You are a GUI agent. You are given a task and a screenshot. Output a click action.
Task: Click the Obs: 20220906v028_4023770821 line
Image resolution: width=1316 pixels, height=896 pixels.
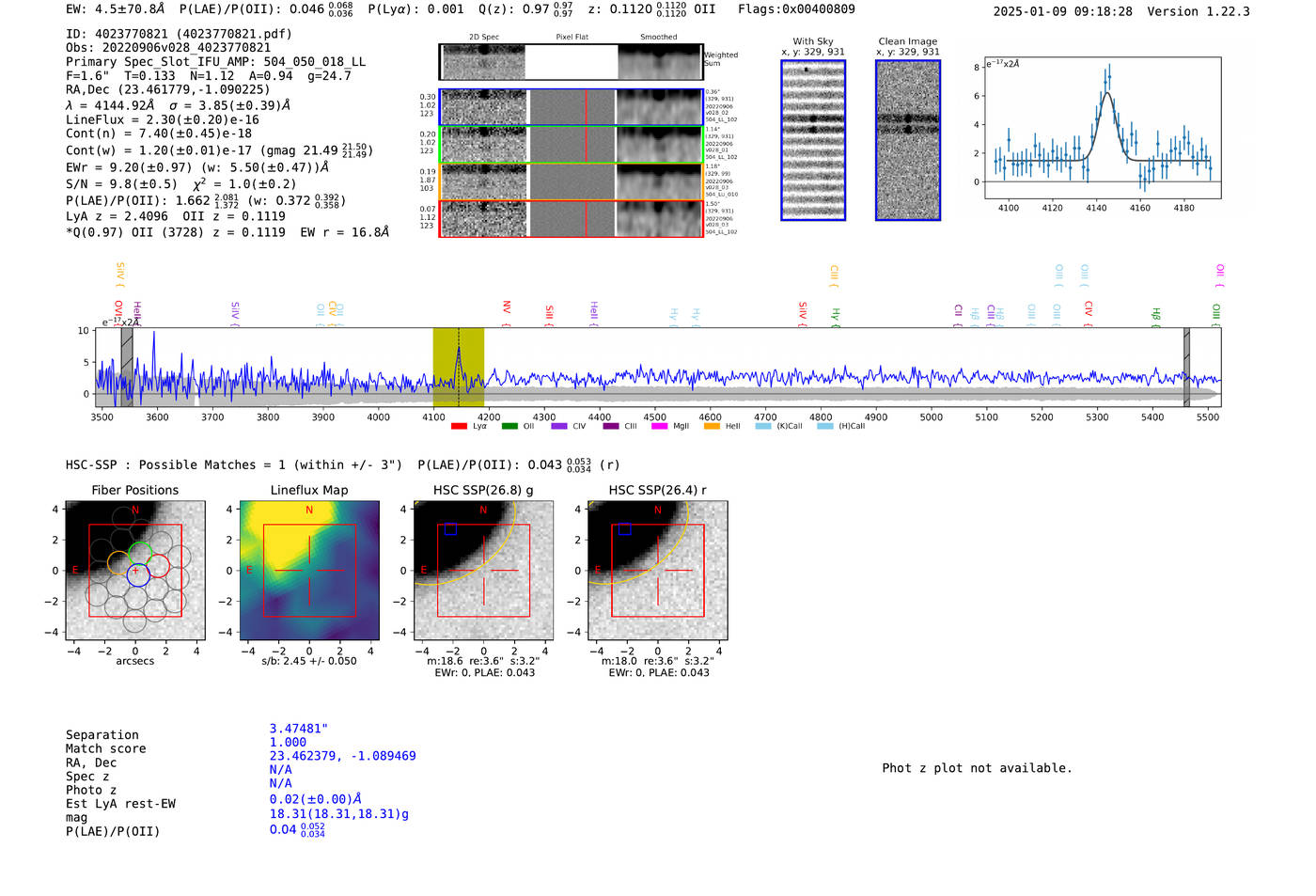[168, 48]
